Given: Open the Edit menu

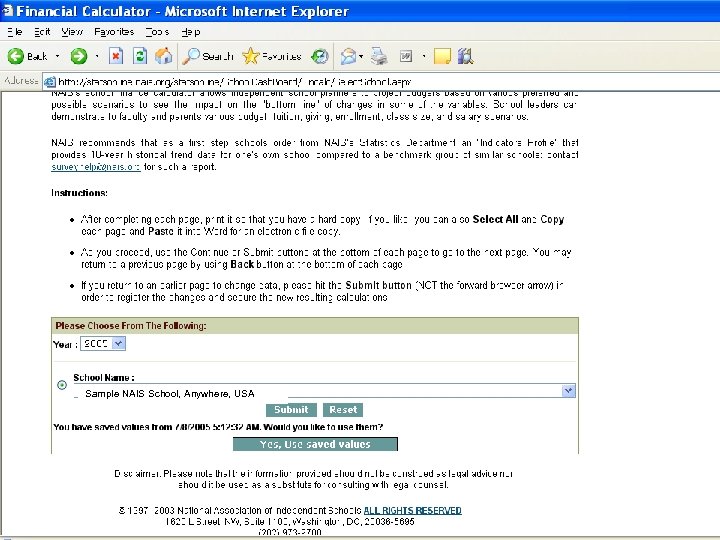Looking at the screenshot, I should 42,32.
